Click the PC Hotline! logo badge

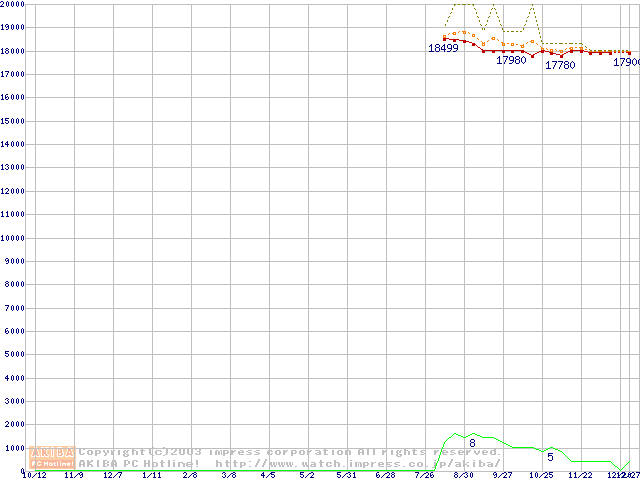click(53, 464)
